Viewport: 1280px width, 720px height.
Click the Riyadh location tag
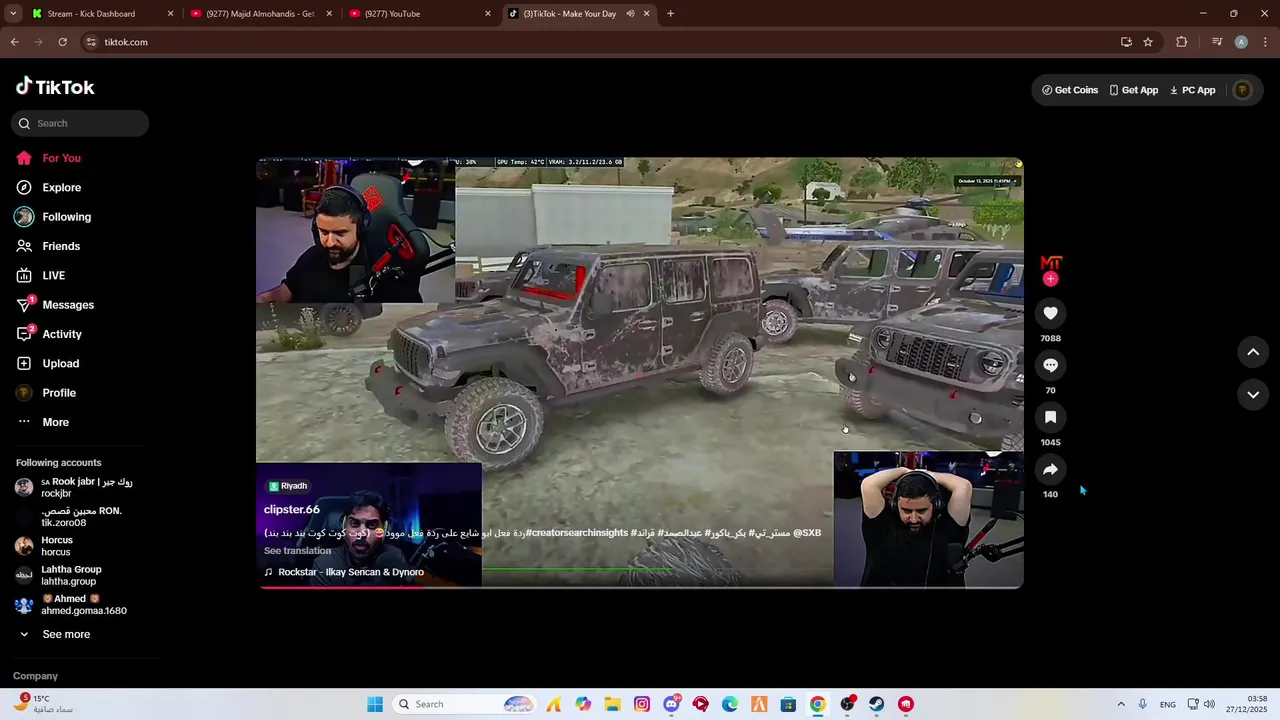[x=288, y=486]
